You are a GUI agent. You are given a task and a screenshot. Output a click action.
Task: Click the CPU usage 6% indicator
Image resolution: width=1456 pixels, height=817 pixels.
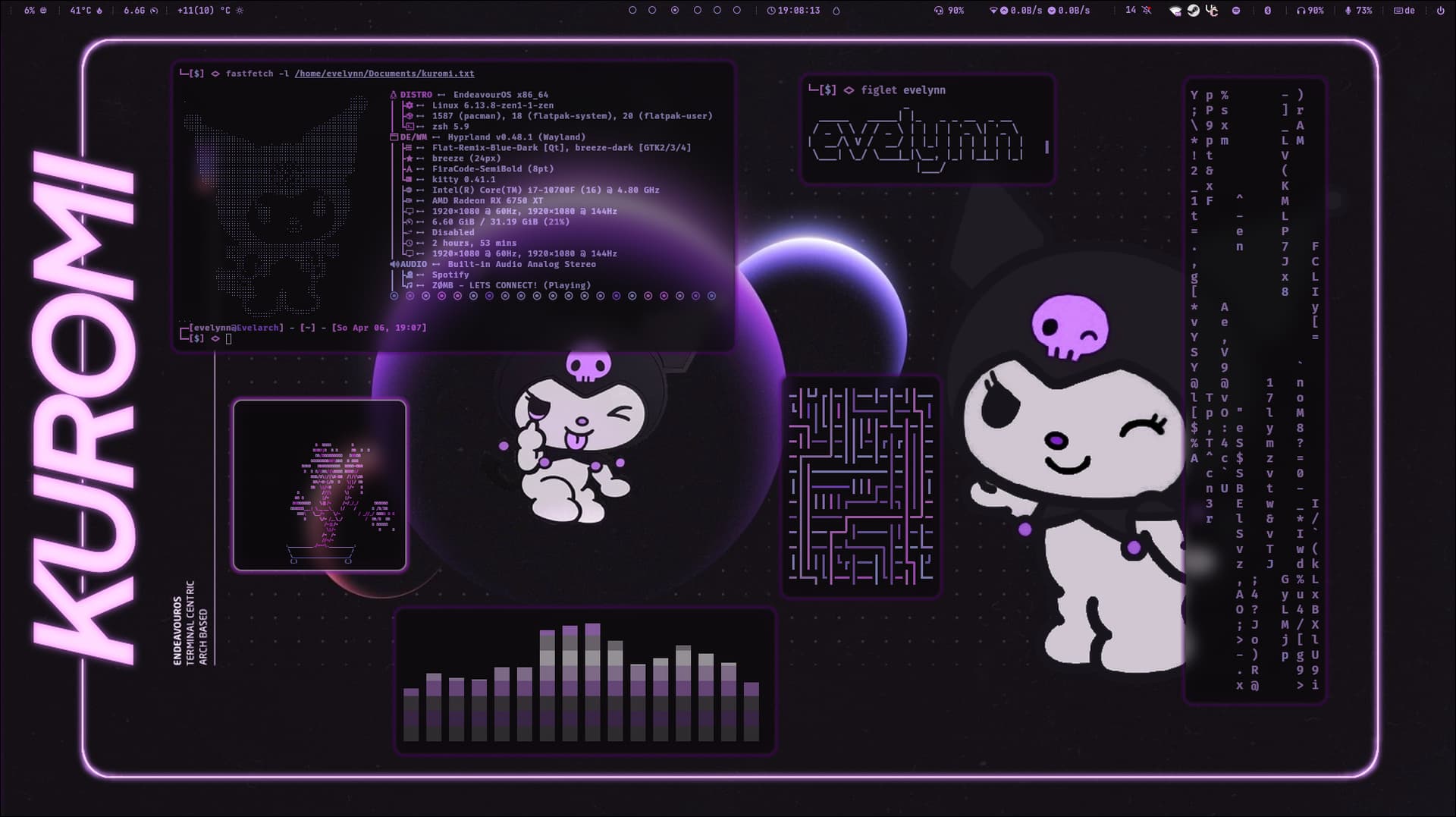[x=34, y=11]
